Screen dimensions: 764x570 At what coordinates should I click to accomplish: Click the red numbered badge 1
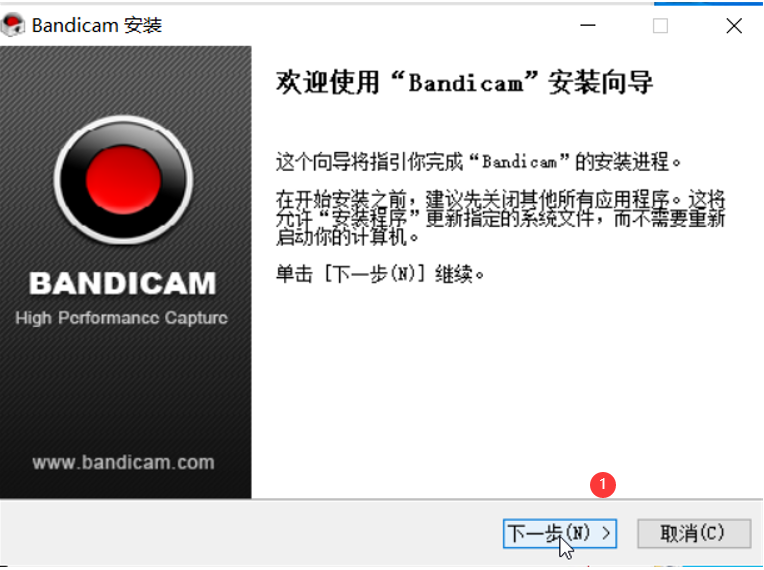pos(603,485)
